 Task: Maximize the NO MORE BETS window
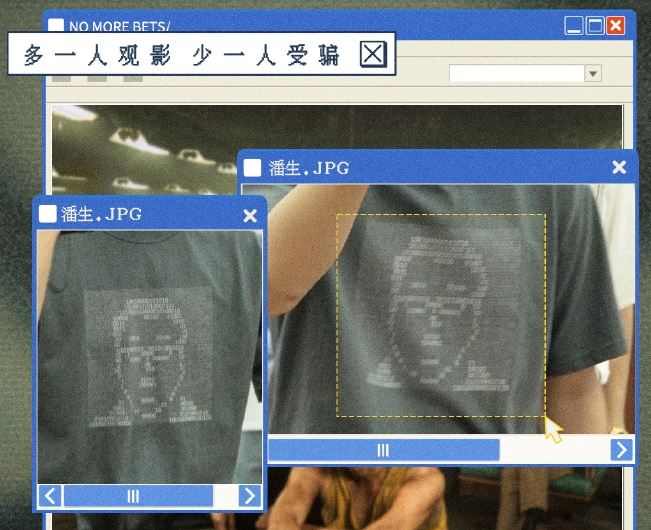[595, 26]
